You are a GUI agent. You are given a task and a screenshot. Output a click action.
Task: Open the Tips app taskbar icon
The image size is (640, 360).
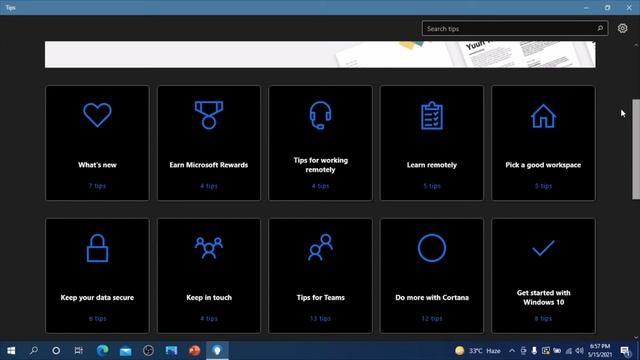tap(217, 351)
